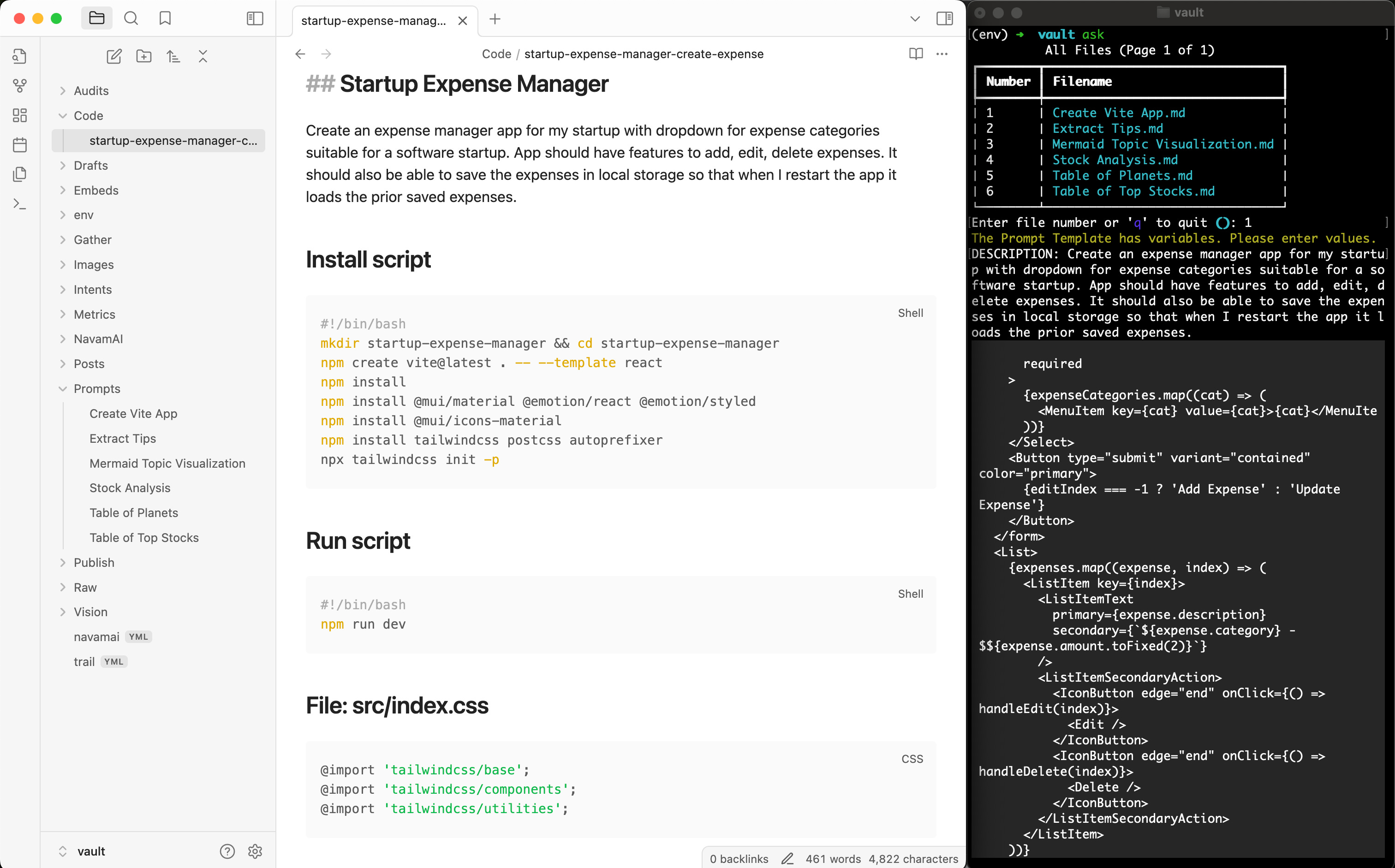Open command palette ribbon icon
Image resolution: width=1395 pixels, height=868 pixels.
click(x=19, y=204)
